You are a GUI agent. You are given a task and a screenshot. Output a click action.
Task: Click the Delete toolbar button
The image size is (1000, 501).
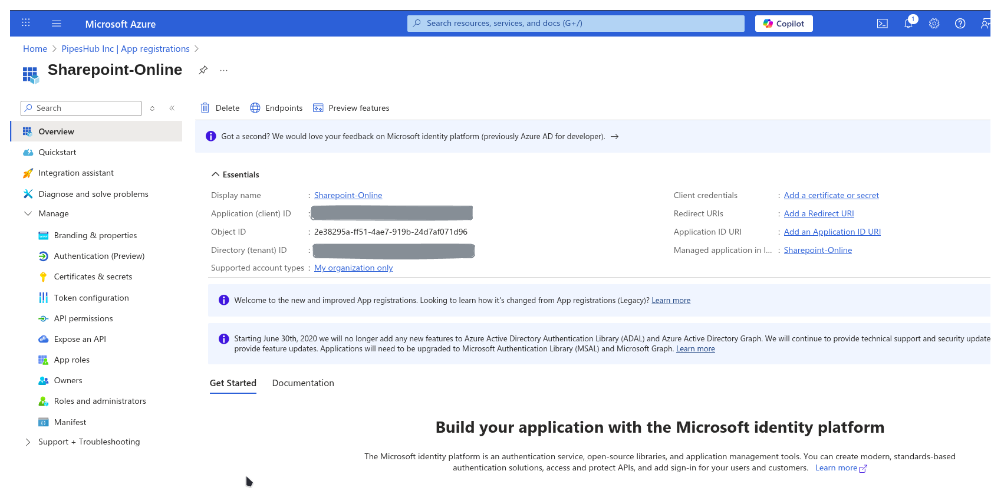pyautogui.click(x=220, y=108)
